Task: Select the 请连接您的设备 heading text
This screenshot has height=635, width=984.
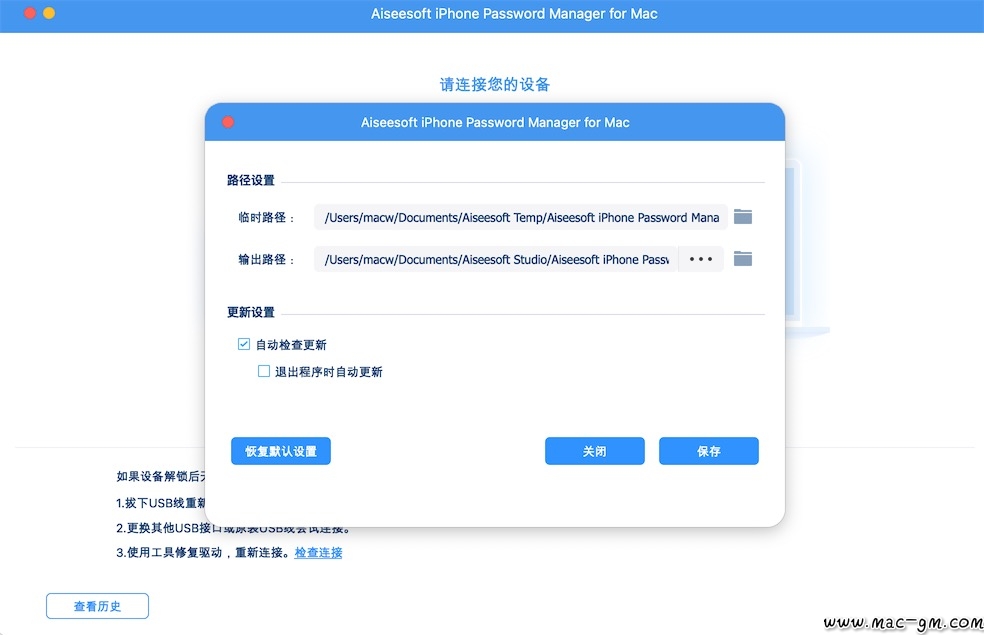Action: coord(495,84)
